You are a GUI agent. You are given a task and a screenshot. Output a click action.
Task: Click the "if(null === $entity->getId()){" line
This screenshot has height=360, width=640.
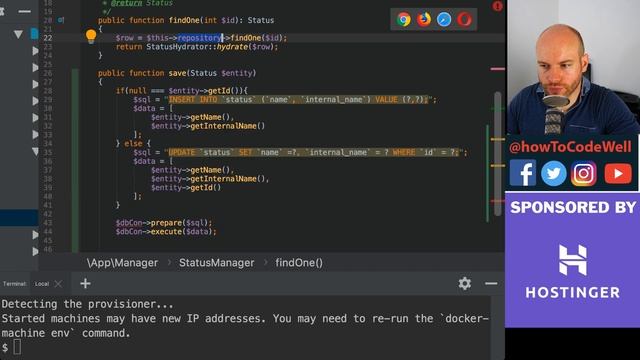(182, 91)
